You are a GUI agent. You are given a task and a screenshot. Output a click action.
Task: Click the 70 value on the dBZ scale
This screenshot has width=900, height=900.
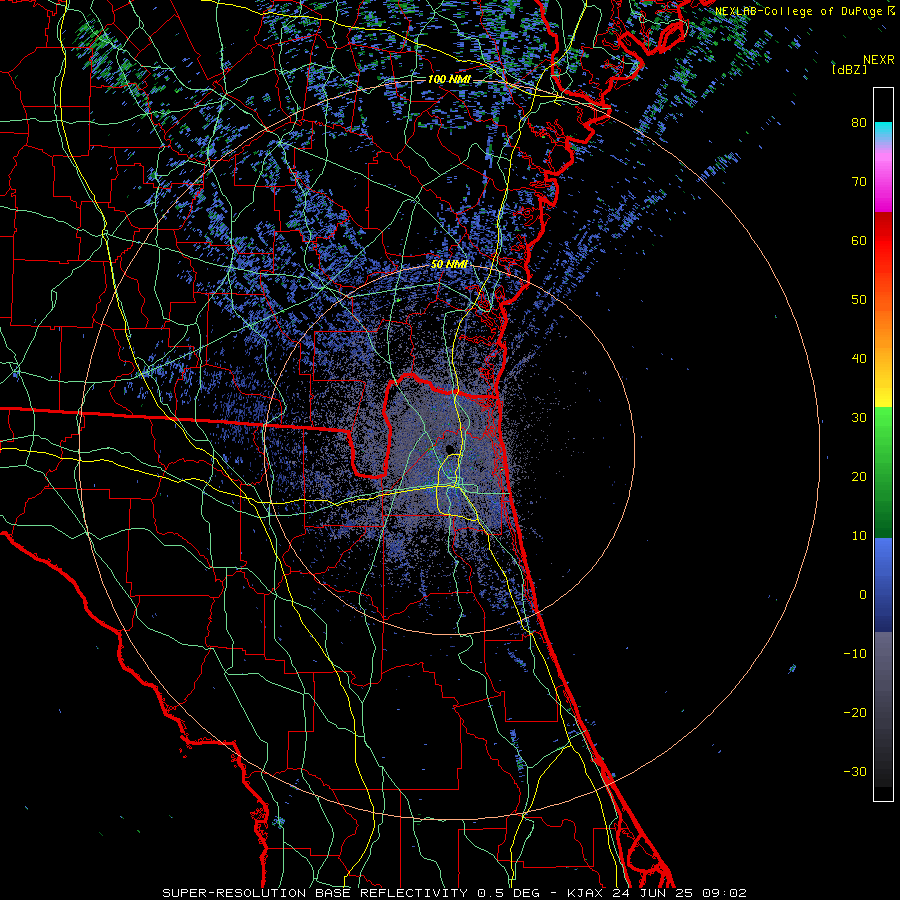click(x=859, y=182)
